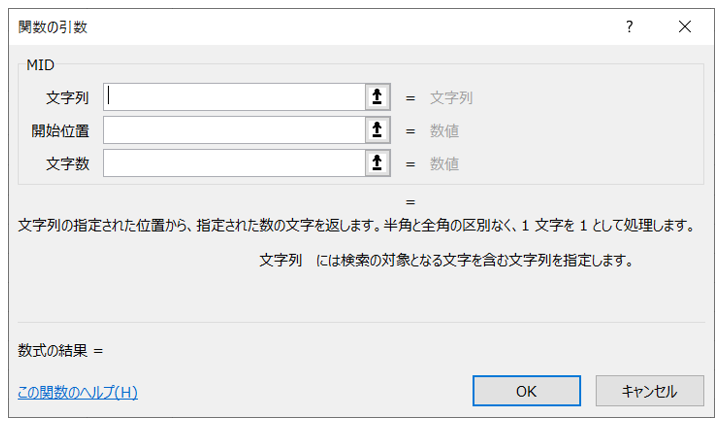Viewport: 724px width, 425px height.
Task: Click the MID function group label
Action: 41,65
